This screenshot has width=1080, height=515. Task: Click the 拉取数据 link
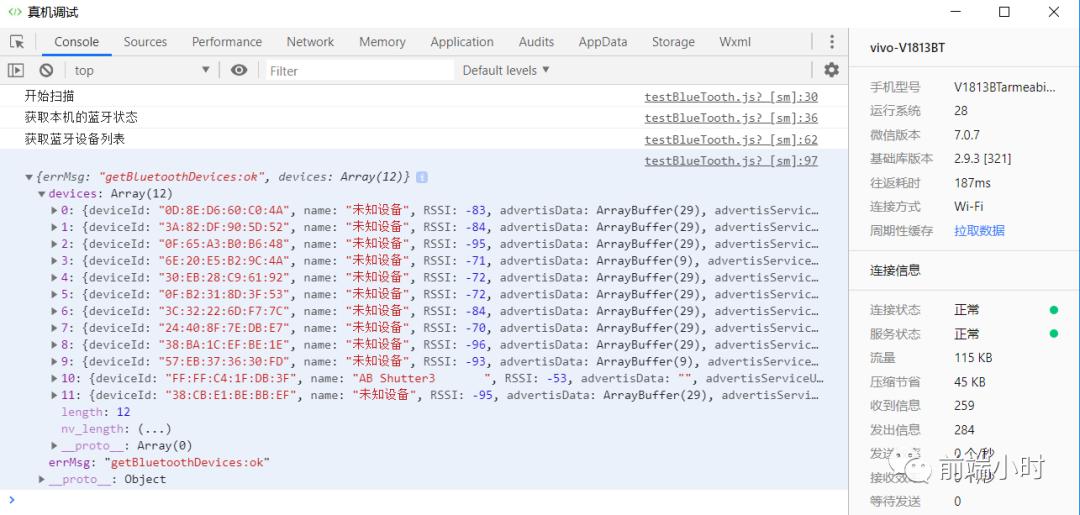click(979, 231)
